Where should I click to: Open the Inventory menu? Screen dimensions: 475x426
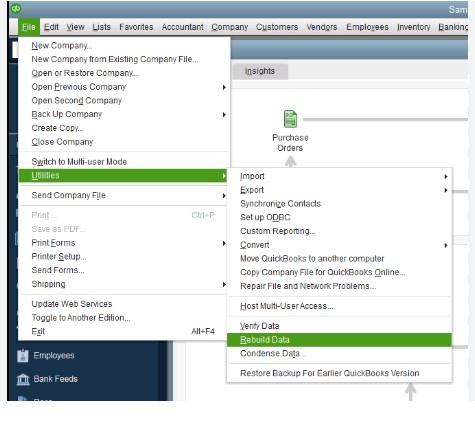coord(414,27)
